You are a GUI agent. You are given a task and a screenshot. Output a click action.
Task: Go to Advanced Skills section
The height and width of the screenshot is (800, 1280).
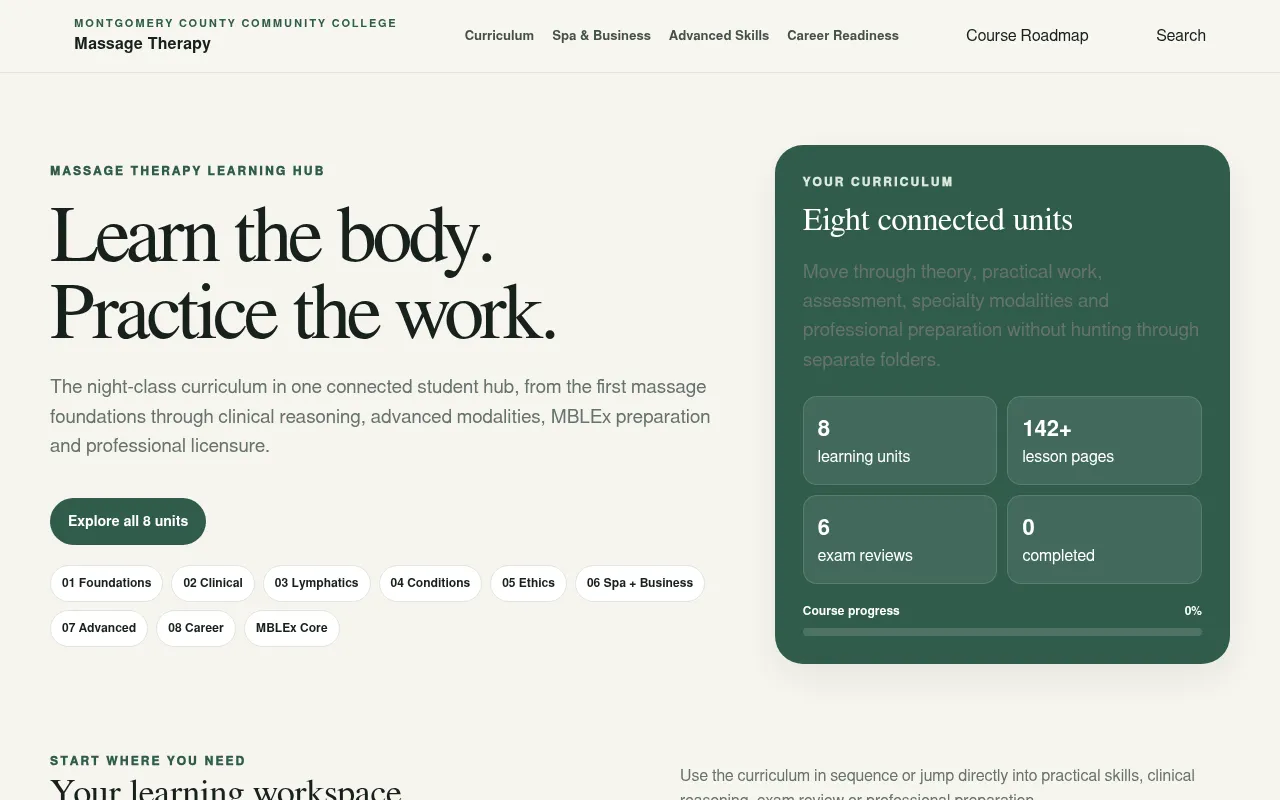(x=719, y=35)
